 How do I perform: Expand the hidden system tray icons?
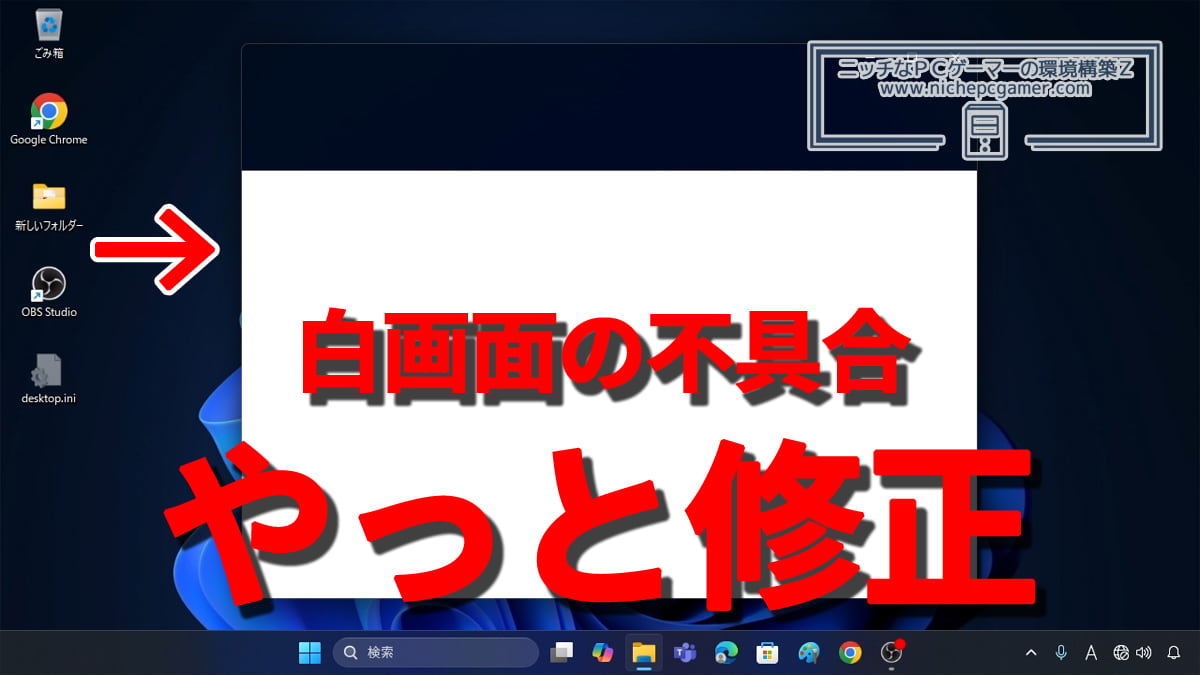[1031, 653]
